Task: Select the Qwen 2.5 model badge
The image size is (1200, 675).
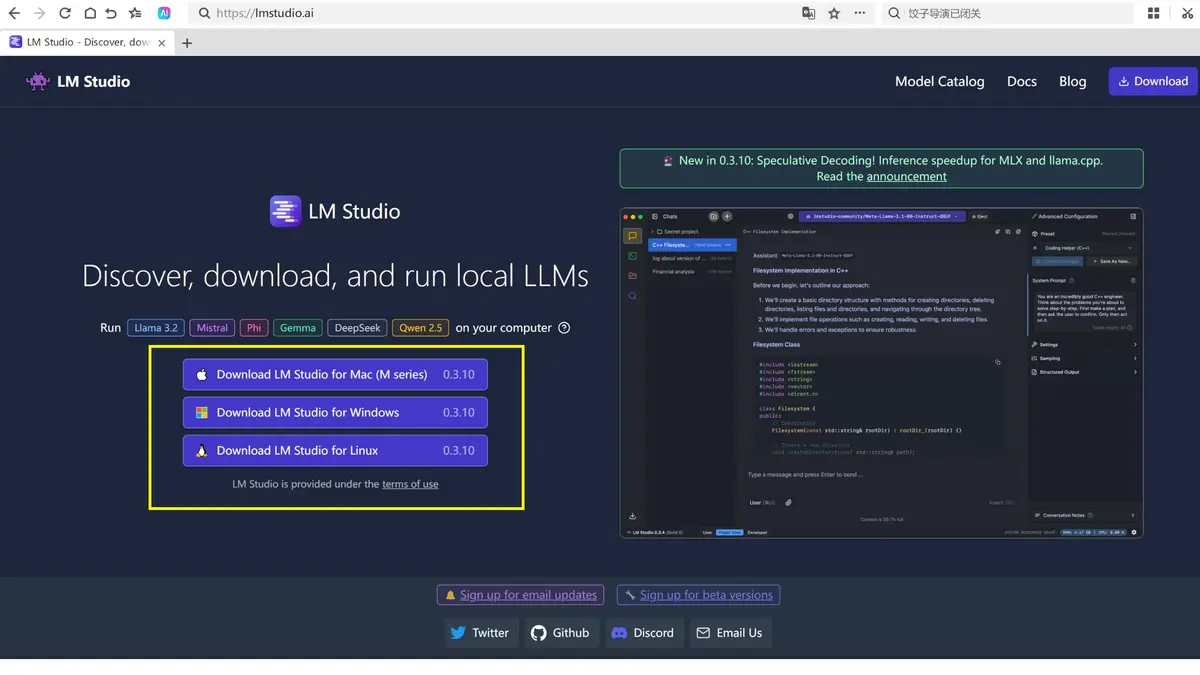Action: [420, 327]
